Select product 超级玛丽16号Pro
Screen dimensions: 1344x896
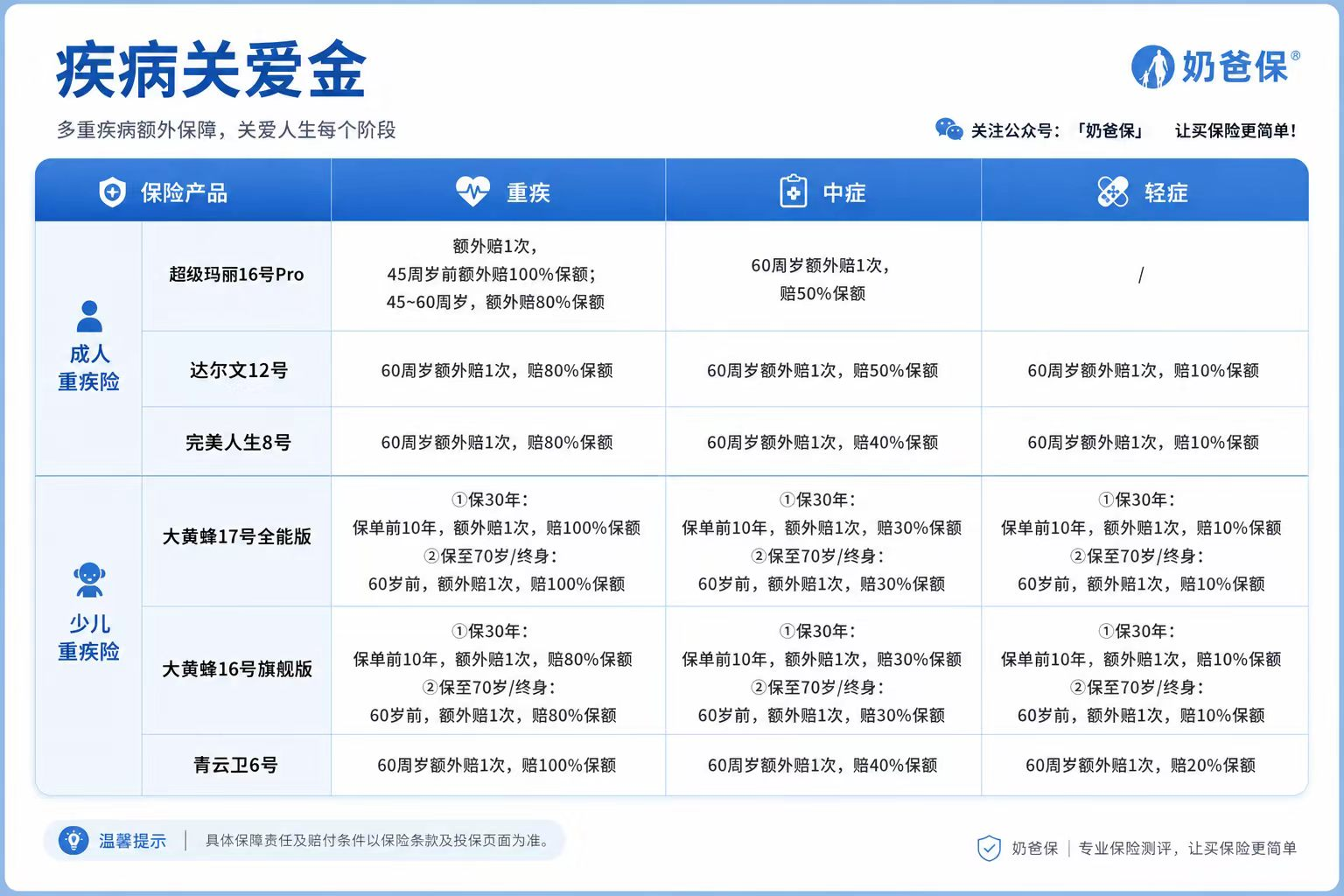click(236, 275)
